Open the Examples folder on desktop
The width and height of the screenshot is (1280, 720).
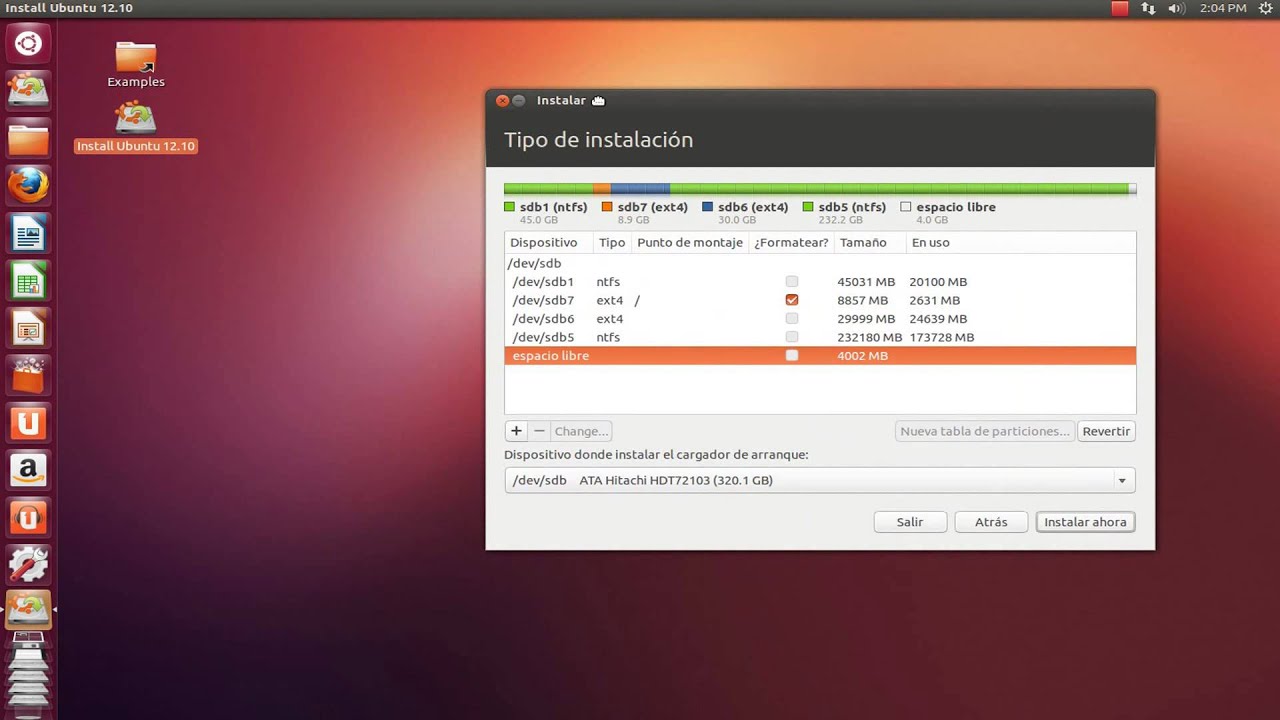coord(136,65)
